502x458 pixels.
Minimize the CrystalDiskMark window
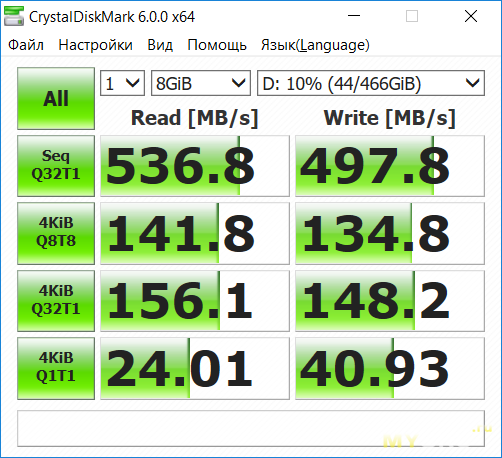pos(354,16)
